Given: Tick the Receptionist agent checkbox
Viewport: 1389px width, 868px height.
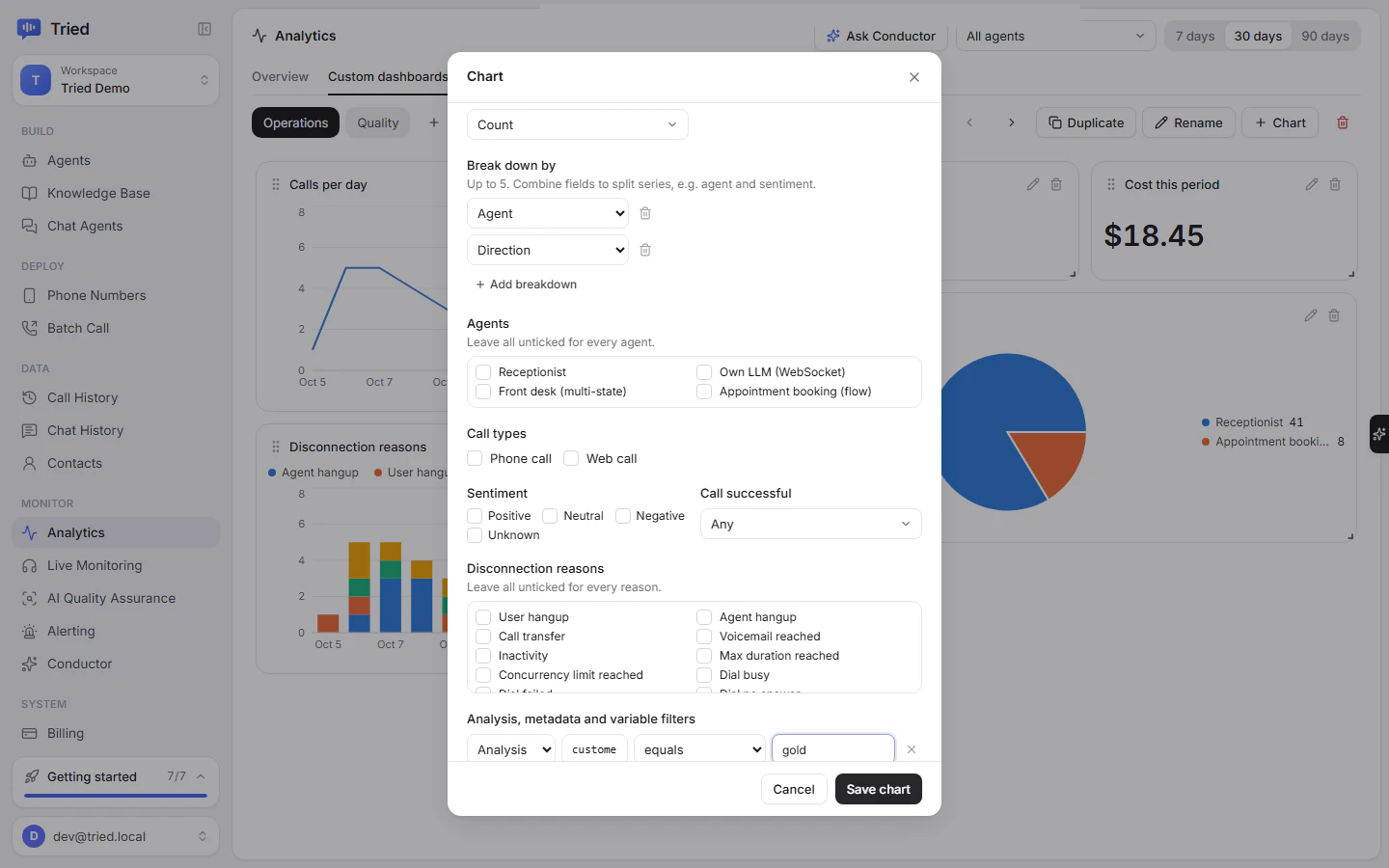Looking at the screenshot, I should pos(483,372).
